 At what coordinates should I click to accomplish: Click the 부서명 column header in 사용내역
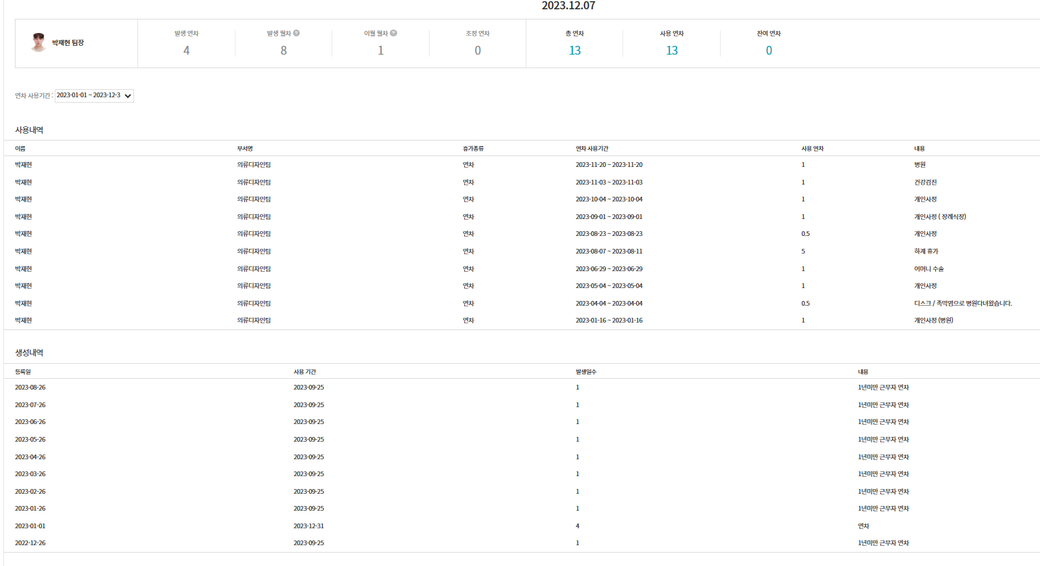click(245, 148)
